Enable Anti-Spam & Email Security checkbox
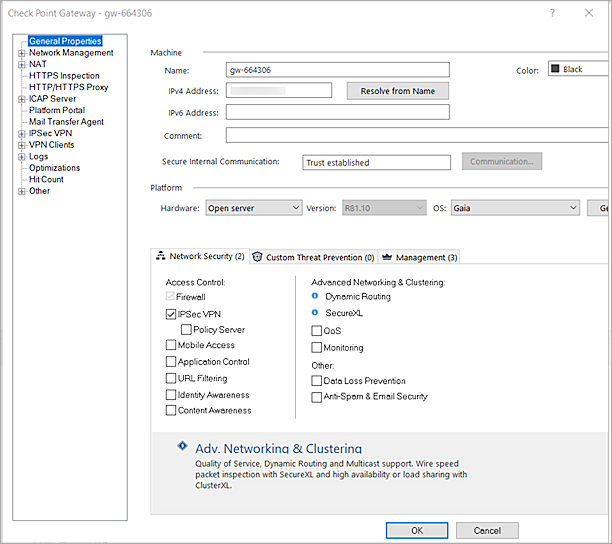The image size is (612, 544). 317,397
